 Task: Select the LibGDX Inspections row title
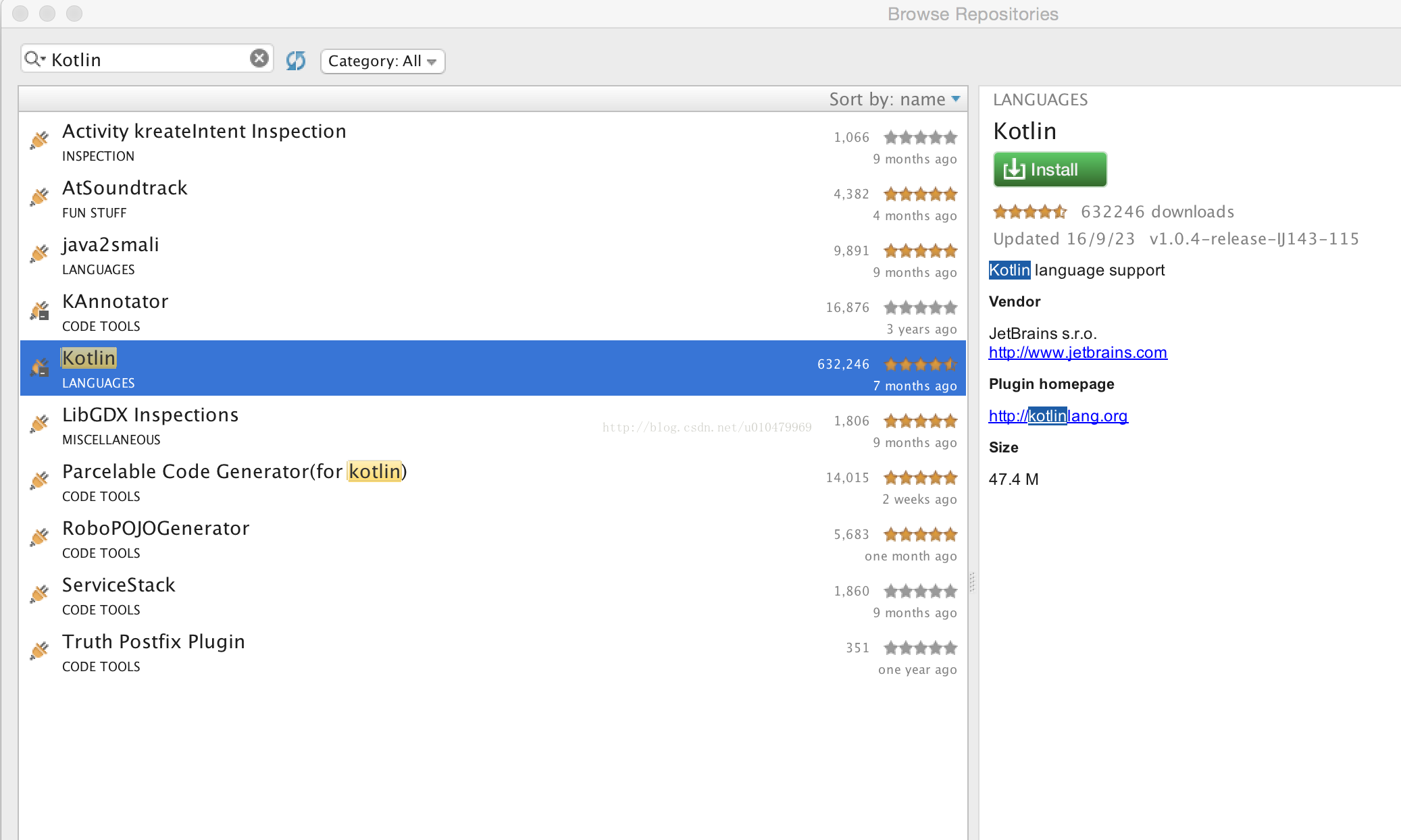point(150,415)
